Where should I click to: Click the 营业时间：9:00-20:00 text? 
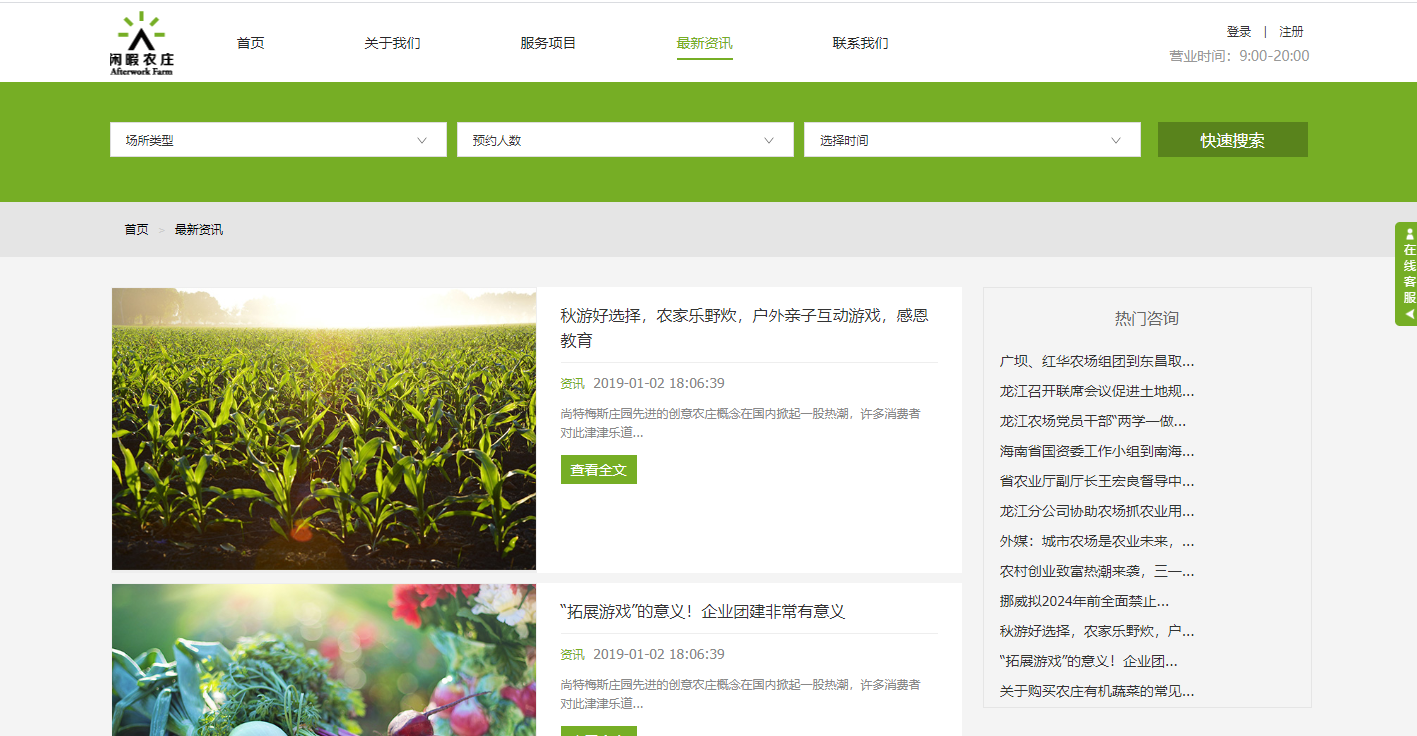click(x=1239, y=56)
